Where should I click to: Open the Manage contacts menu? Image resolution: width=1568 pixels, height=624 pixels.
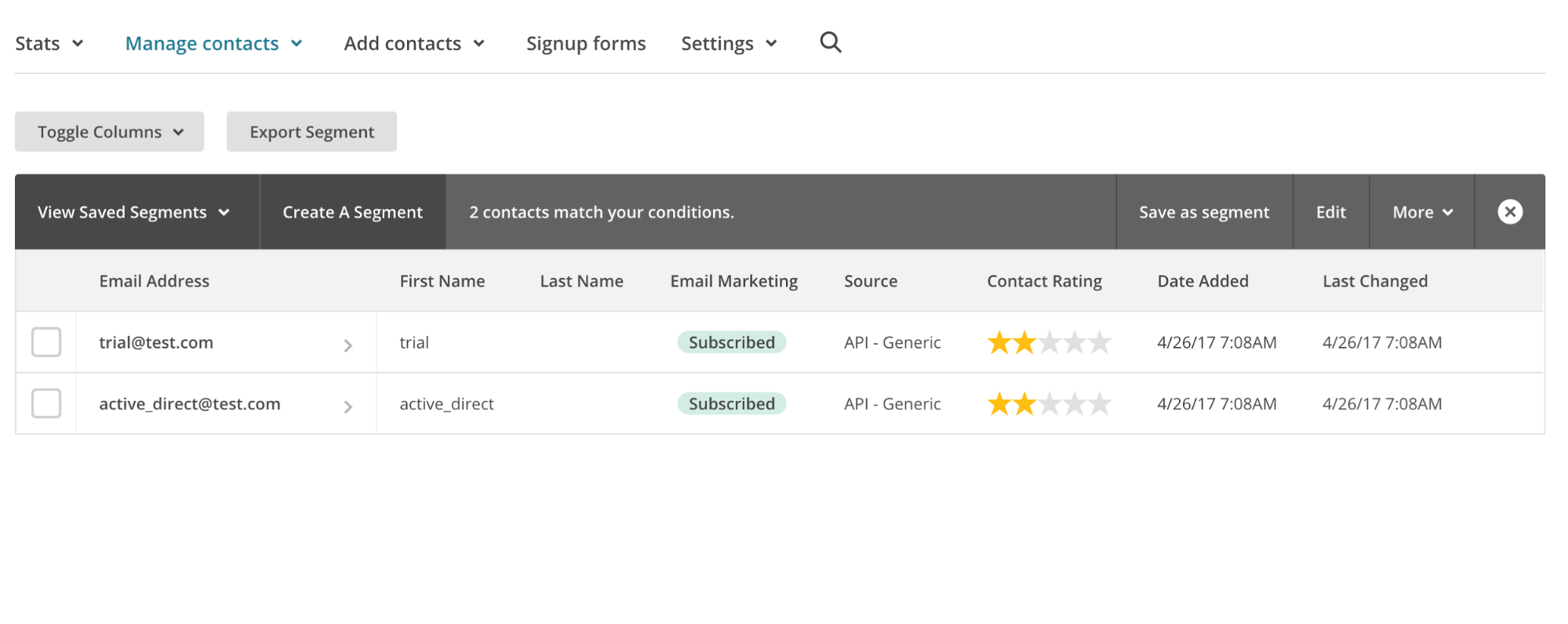[x=213, y=44]
